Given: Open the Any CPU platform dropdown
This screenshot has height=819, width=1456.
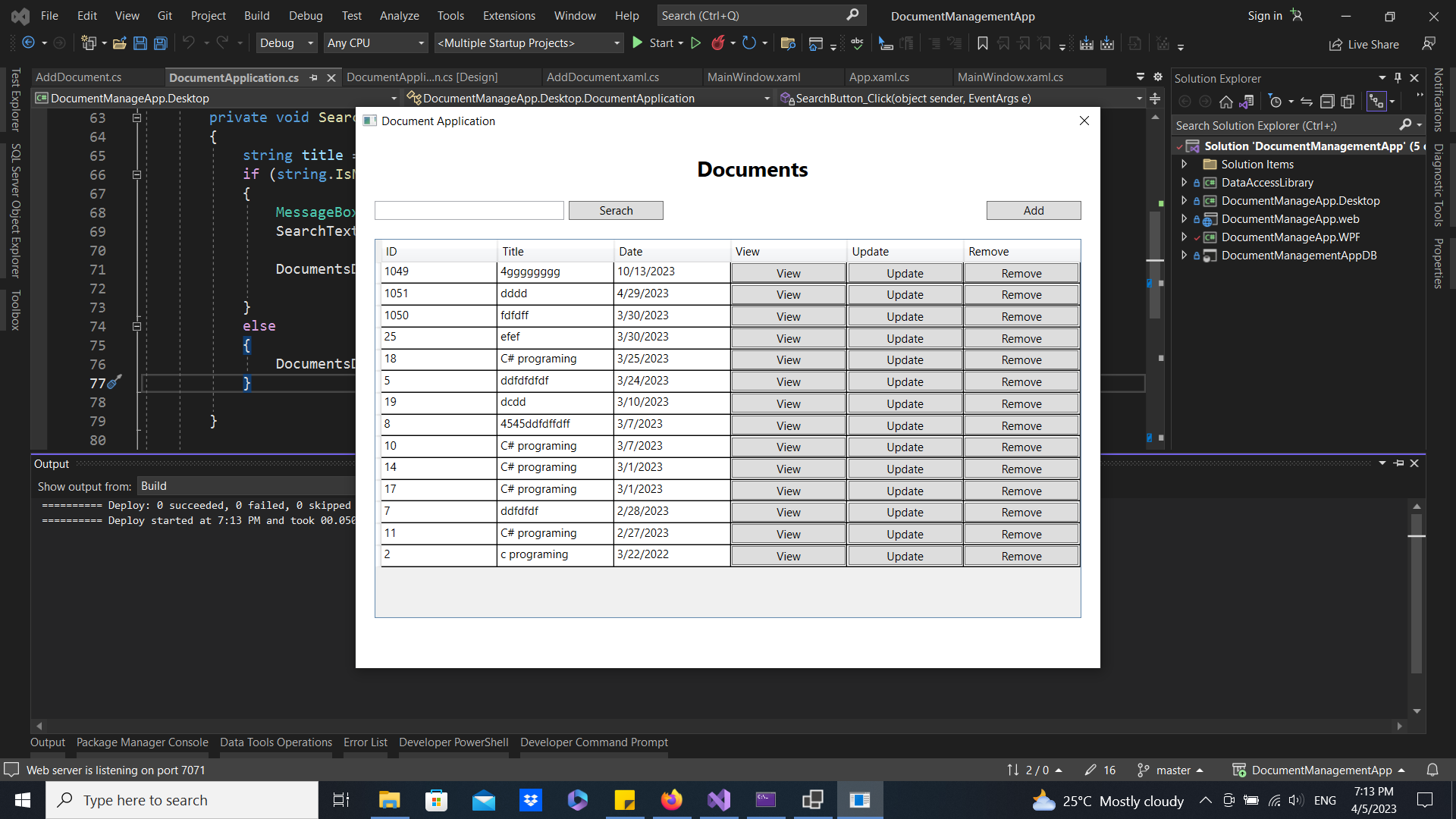Looking at the screenshot, I should click(375, 43).
